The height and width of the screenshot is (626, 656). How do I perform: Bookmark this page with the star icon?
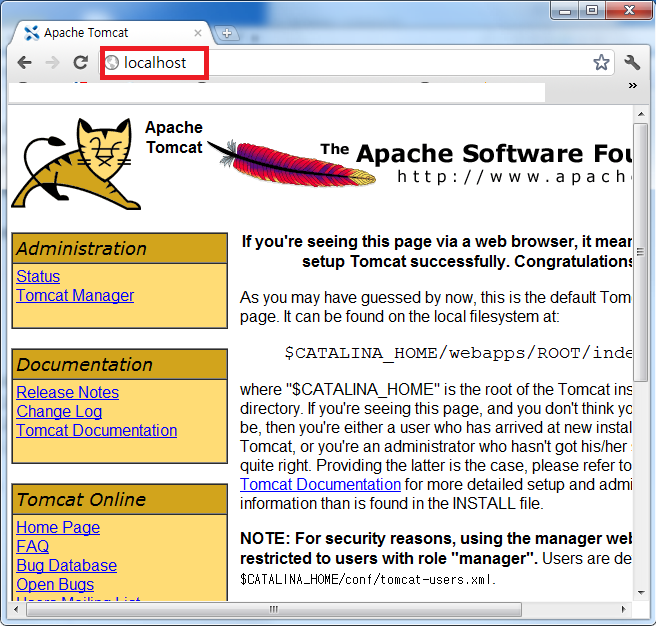point(601,62)
